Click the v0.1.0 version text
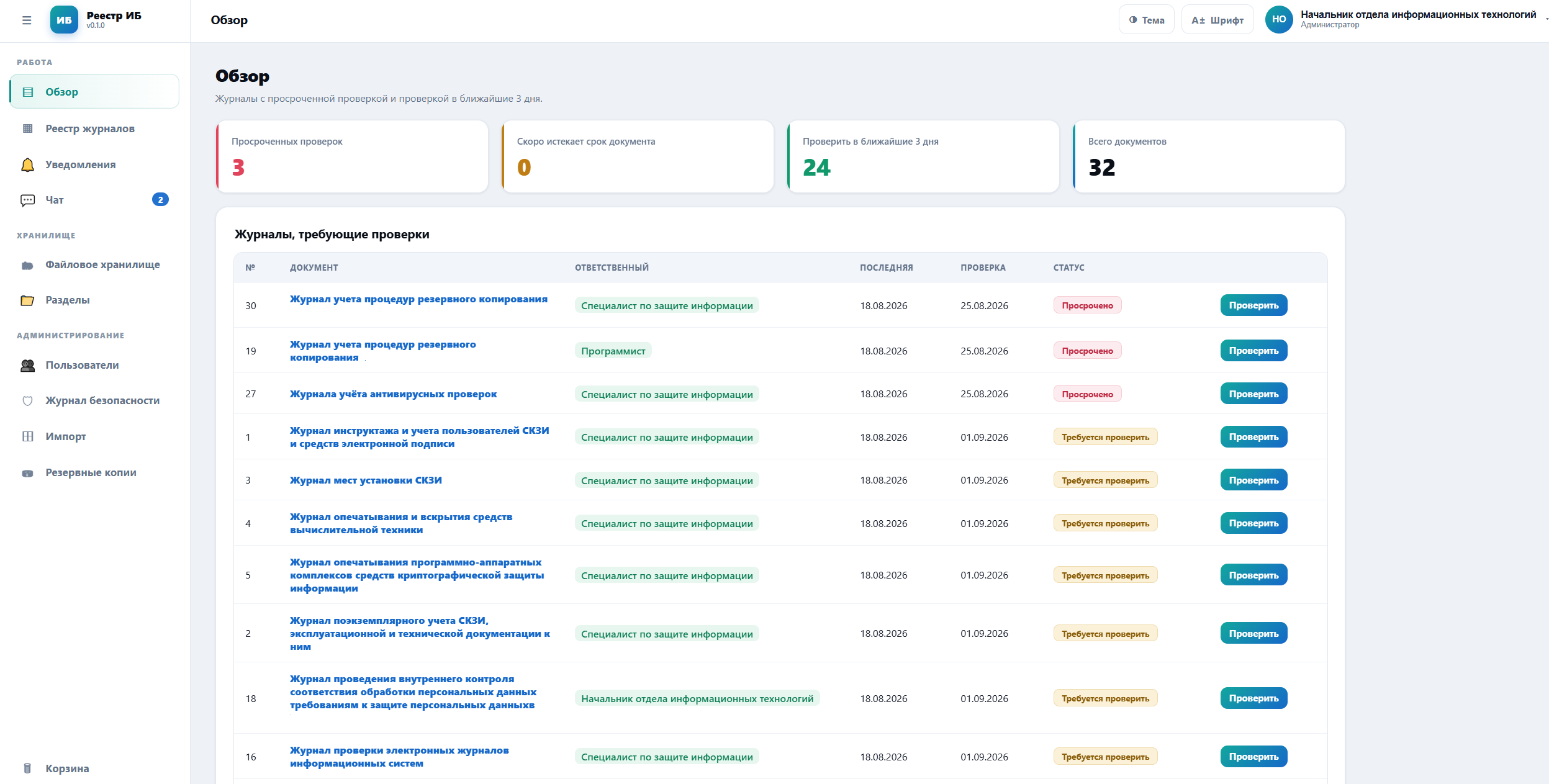The width and height of the screenshot is (1549, 784). 96,26
